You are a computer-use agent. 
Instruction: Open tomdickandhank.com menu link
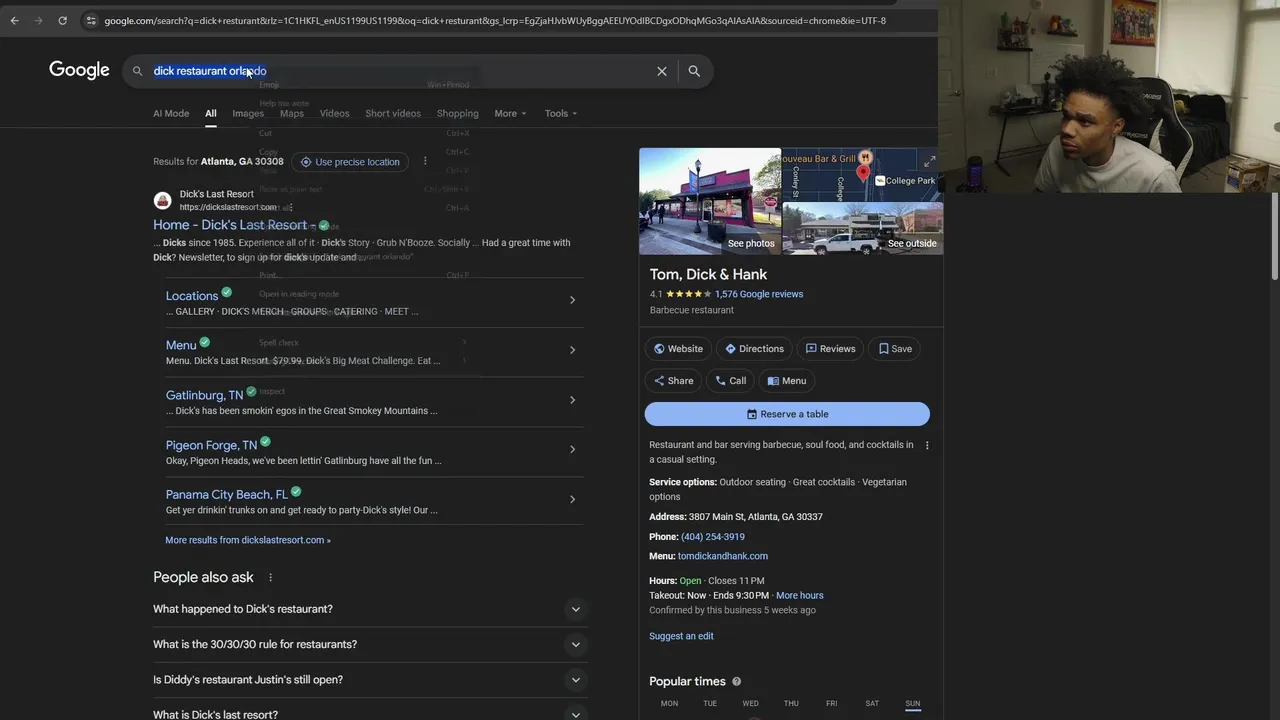(723, 556)
